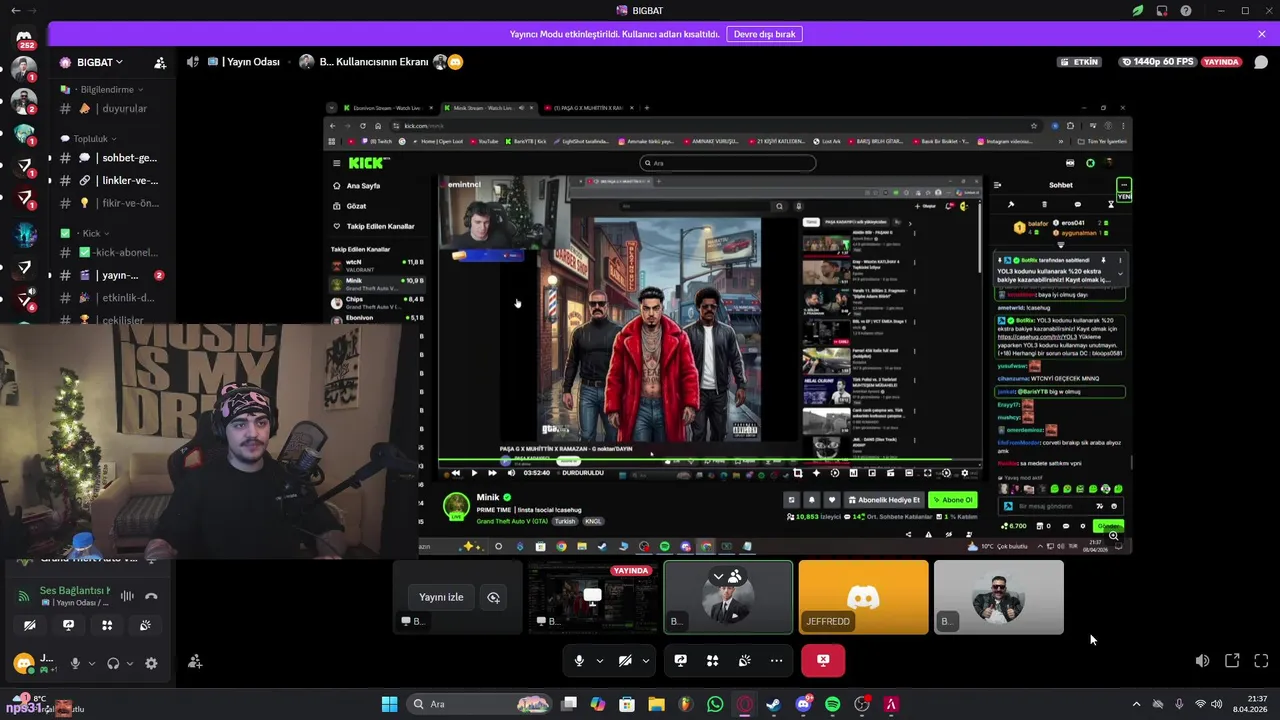Viewport: 1280px width, 720px height.
Task: Click invite people icon beside BIGBAT header
Action: [160, 62]
